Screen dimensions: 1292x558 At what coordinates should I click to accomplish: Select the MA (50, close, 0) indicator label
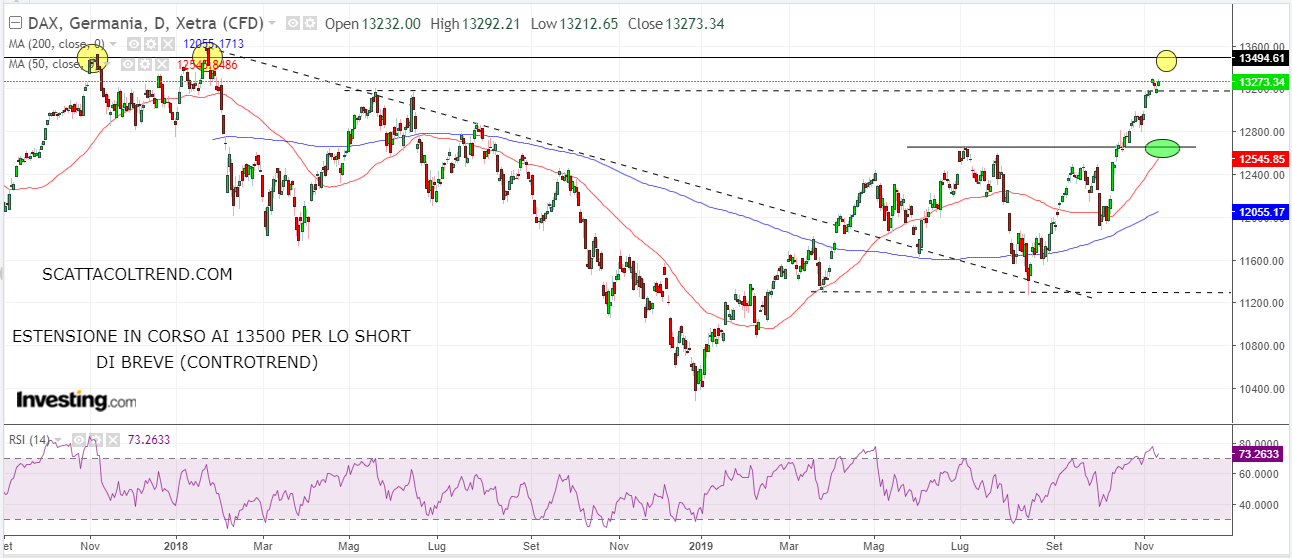(52, 64)
